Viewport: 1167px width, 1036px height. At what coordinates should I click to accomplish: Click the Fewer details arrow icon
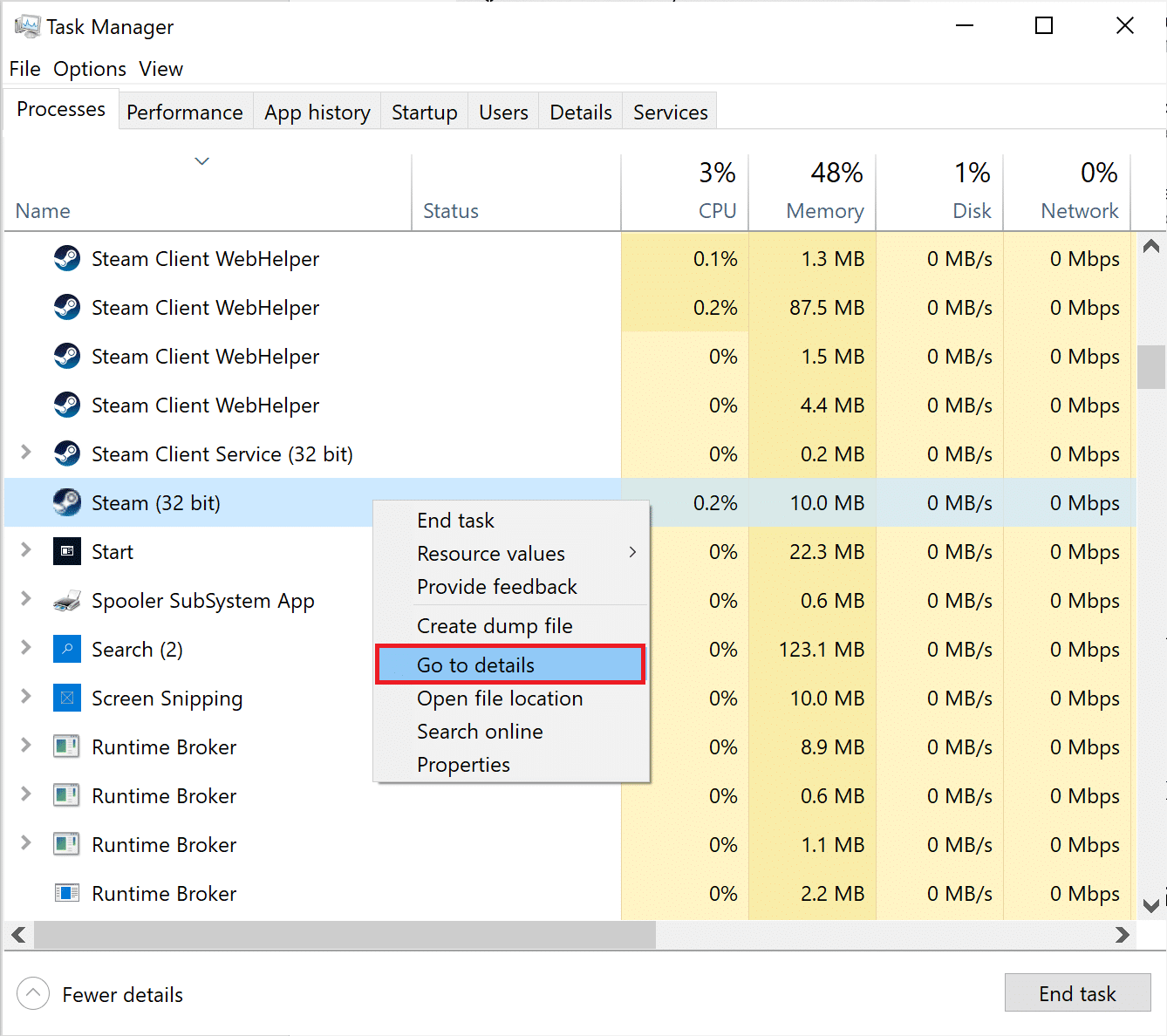pyautogui.click(x=33, y=993)
